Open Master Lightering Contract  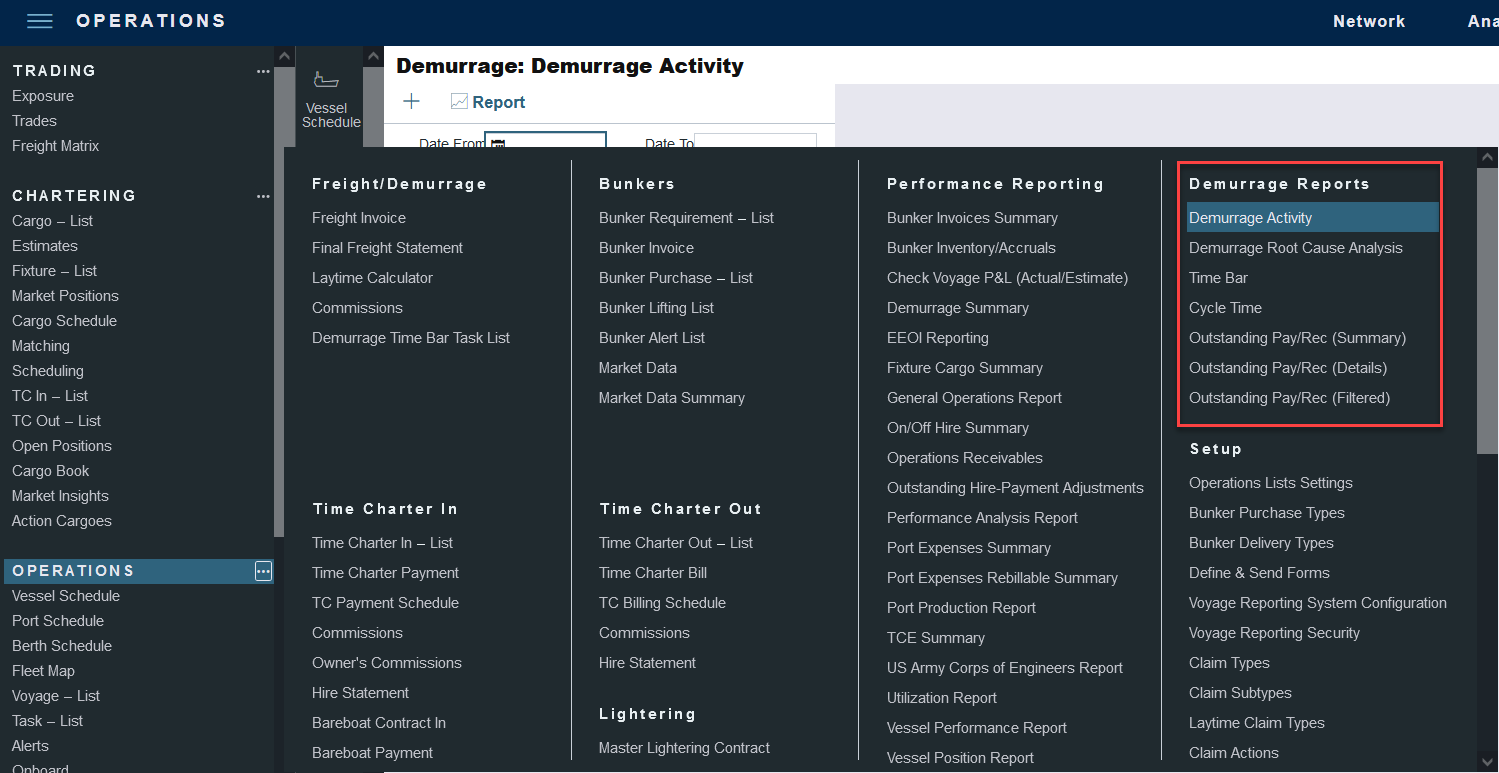click(684, 748)
